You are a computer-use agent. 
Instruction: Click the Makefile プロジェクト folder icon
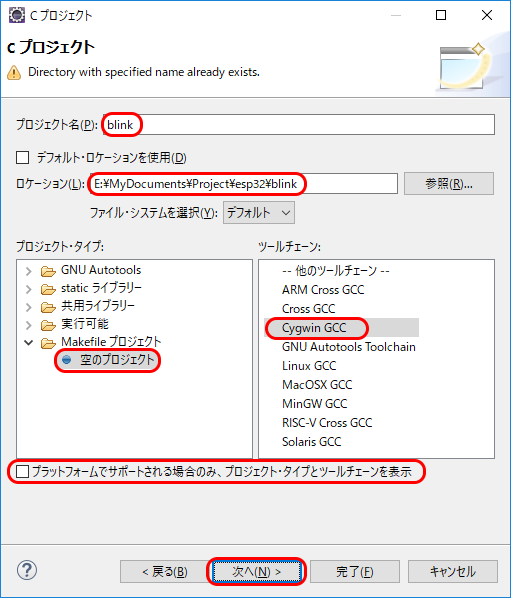pyautogui.click(x=48, y=343)
